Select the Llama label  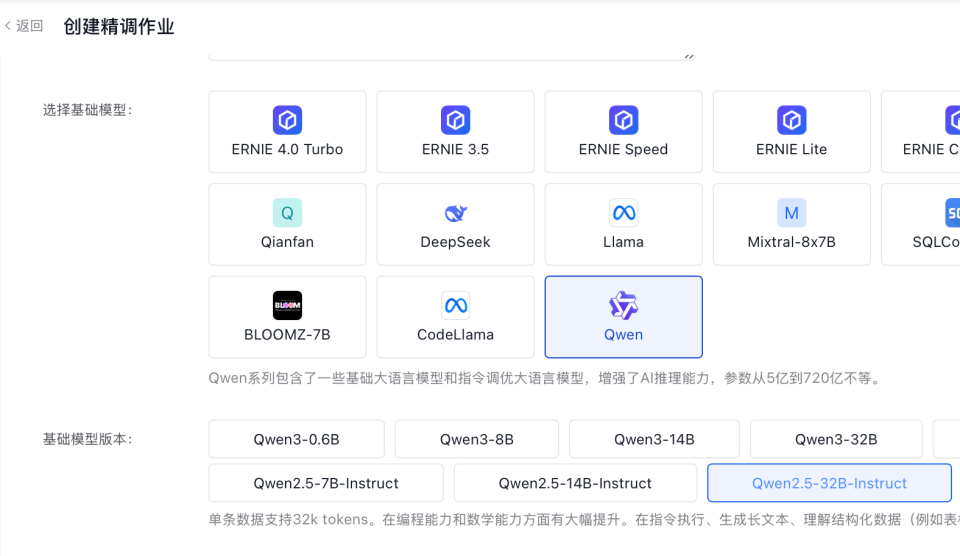(x=623, y=242)
